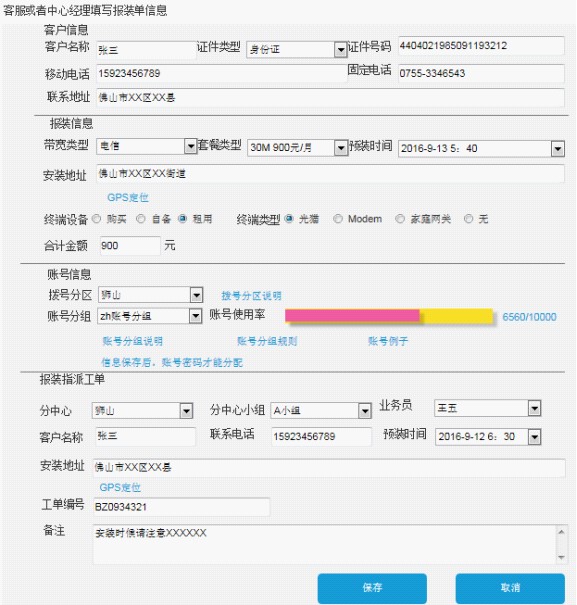Open the 账号分组规则 link
Image resolution: width=577 pixels, height=605 pixels.
point(267,341)
